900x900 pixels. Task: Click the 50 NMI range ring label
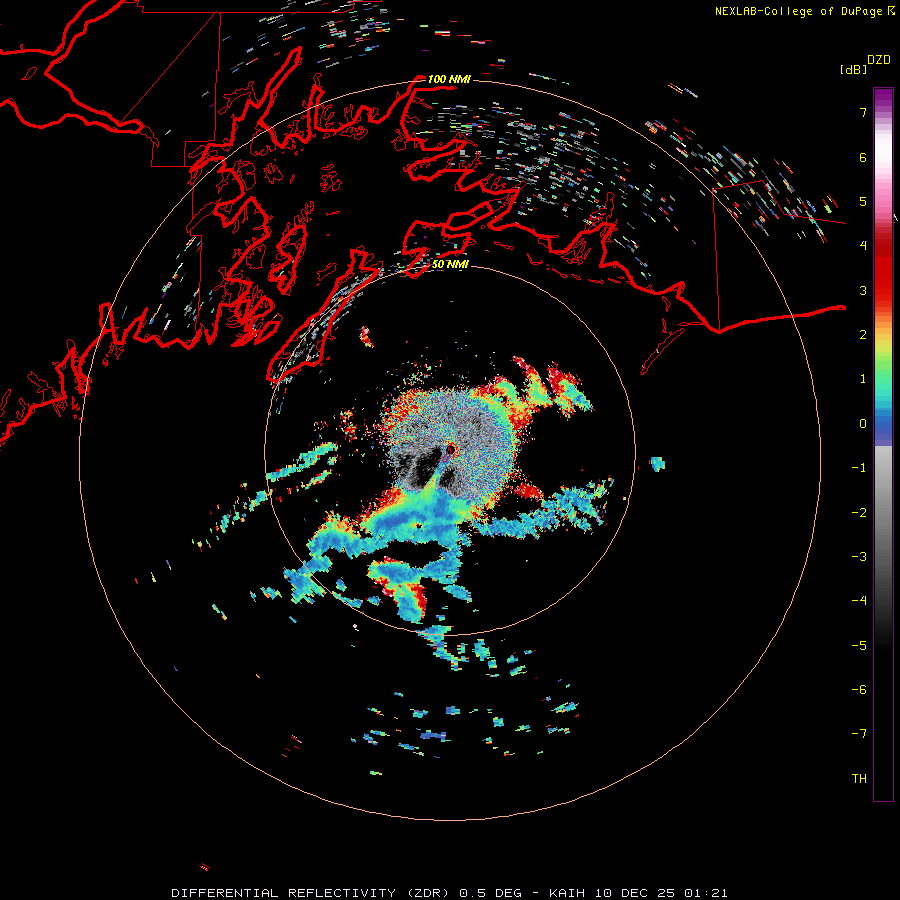(x=451, y=264)
